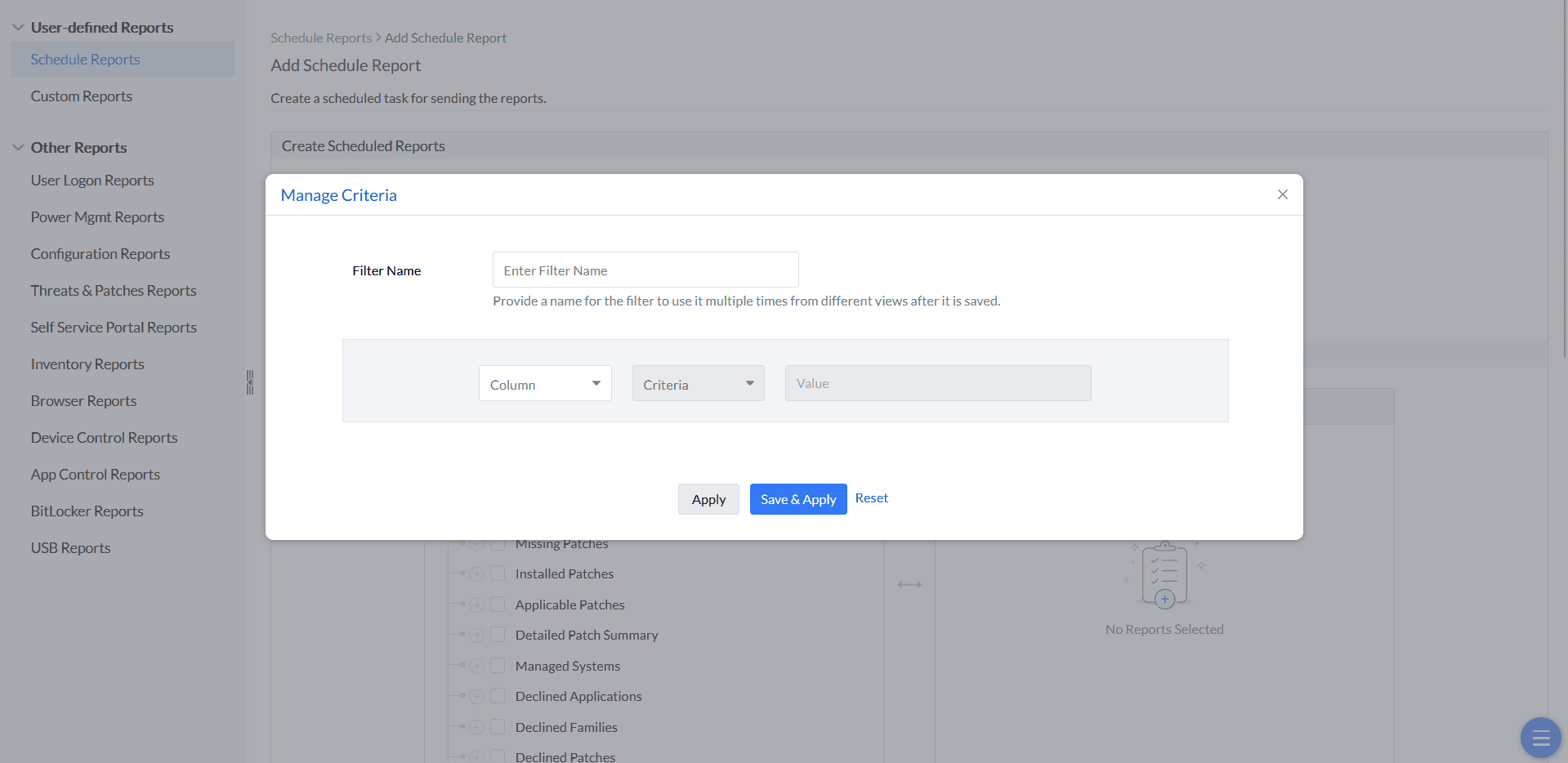Click the floating hamburger menu button

point(1540,738)
